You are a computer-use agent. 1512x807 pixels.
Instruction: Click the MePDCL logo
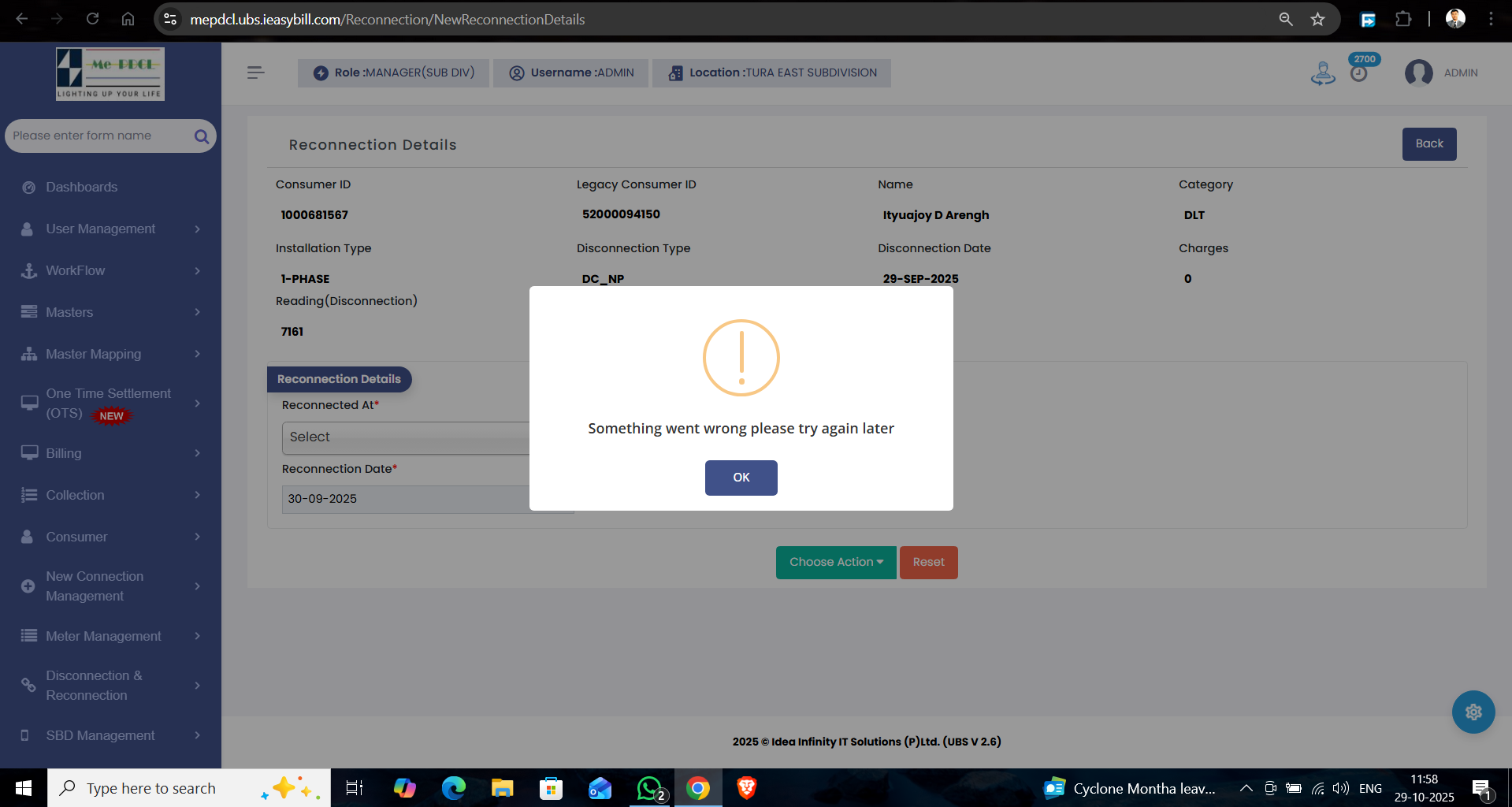(110, 74)
